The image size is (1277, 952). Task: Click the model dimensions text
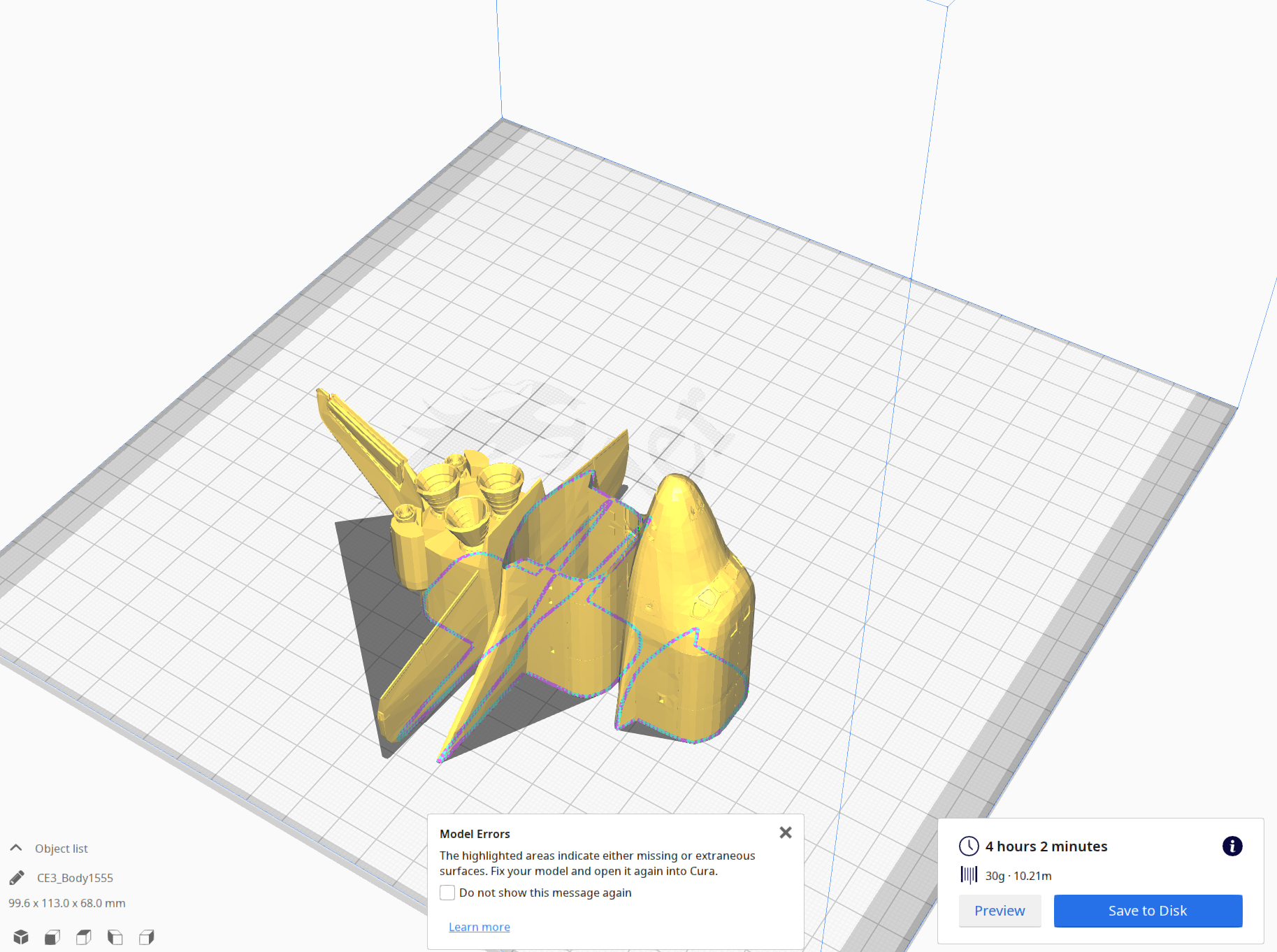66,902
